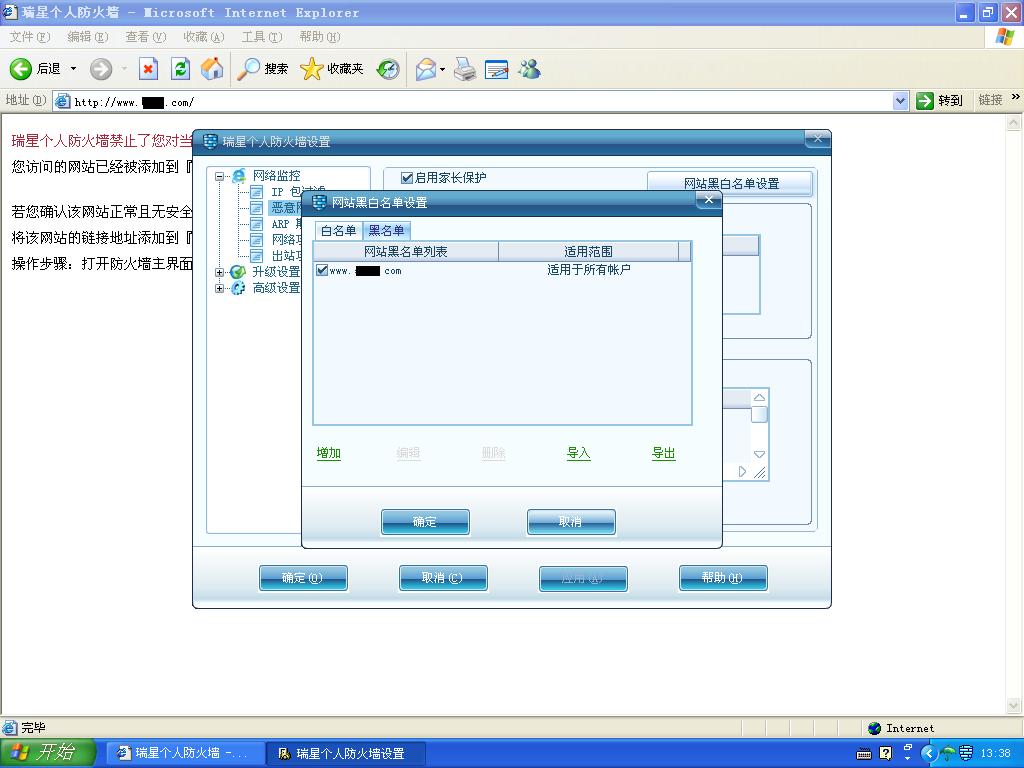Viewport: 1024px width, 768px height.
Task: Open the History clock icon
Action: (x=388, y=69)
